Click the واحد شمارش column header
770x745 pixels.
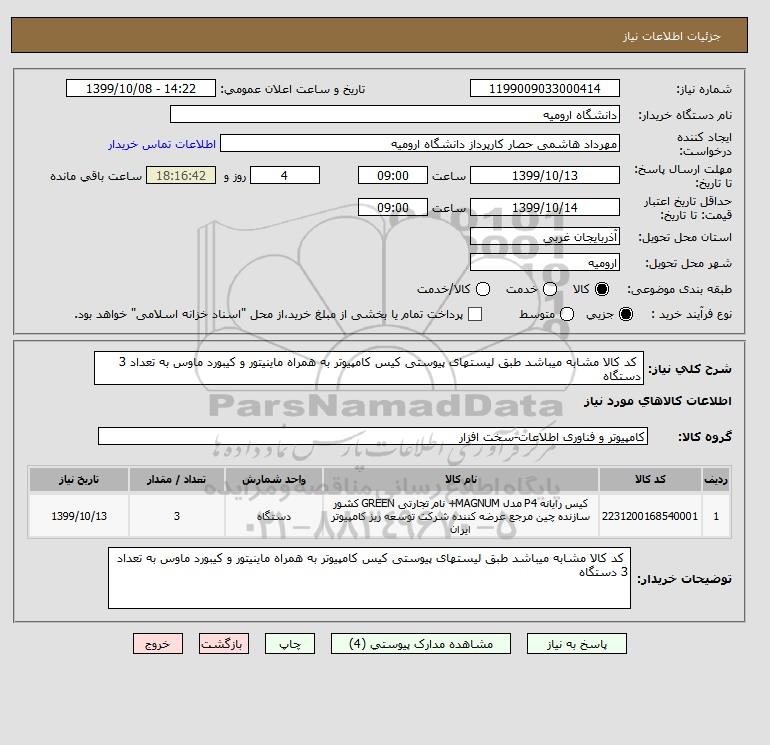[274, 479]
